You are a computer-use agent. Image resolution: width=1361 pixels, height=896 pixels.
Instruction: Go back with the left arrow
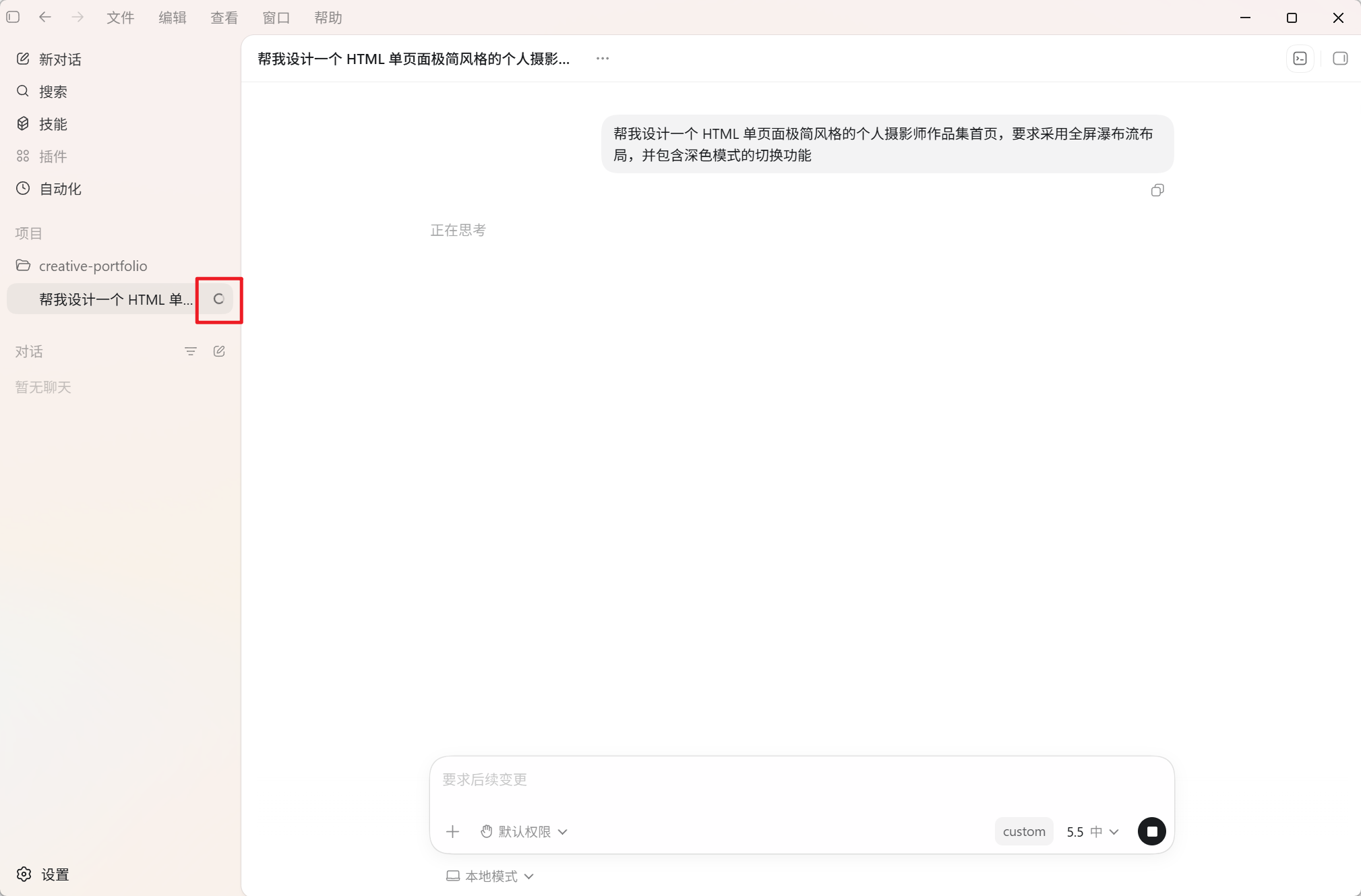45,17
